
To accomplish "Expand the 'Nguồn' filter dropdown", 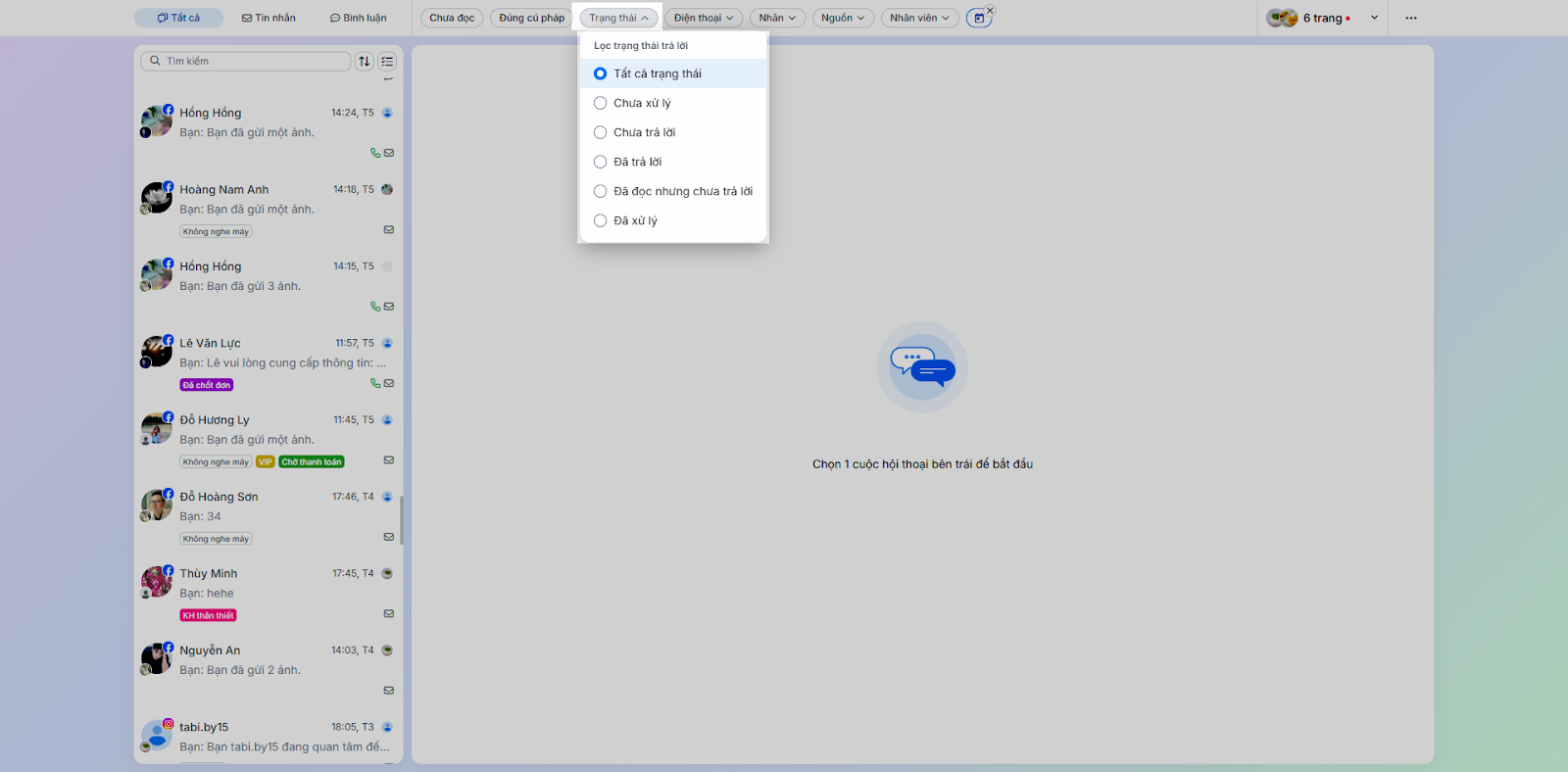I will pyautogui.click(x=843, y=18).
